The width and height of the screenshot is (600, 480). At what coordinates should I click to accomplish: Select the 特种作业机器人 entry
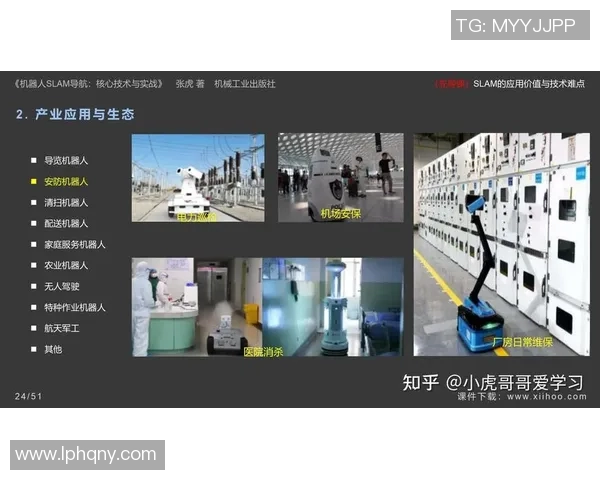tap(74, 307)
